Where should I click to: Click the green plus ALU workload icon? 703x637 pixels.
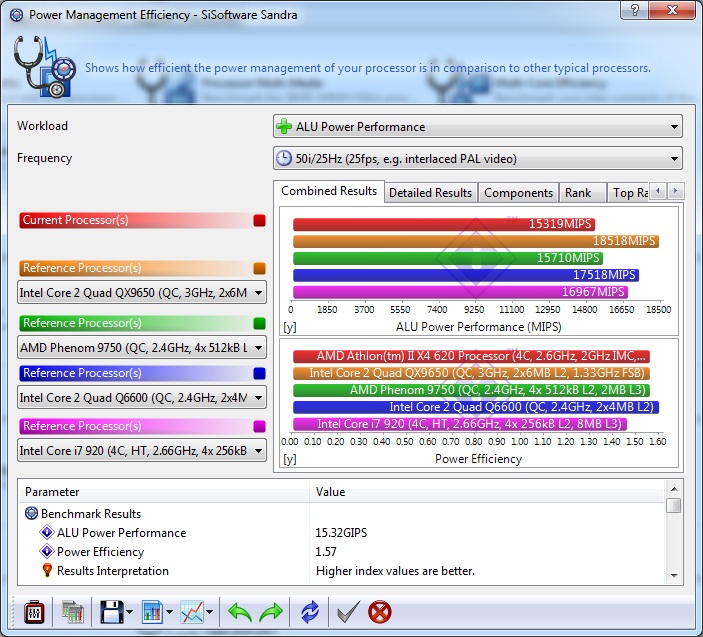pos(284,126)
